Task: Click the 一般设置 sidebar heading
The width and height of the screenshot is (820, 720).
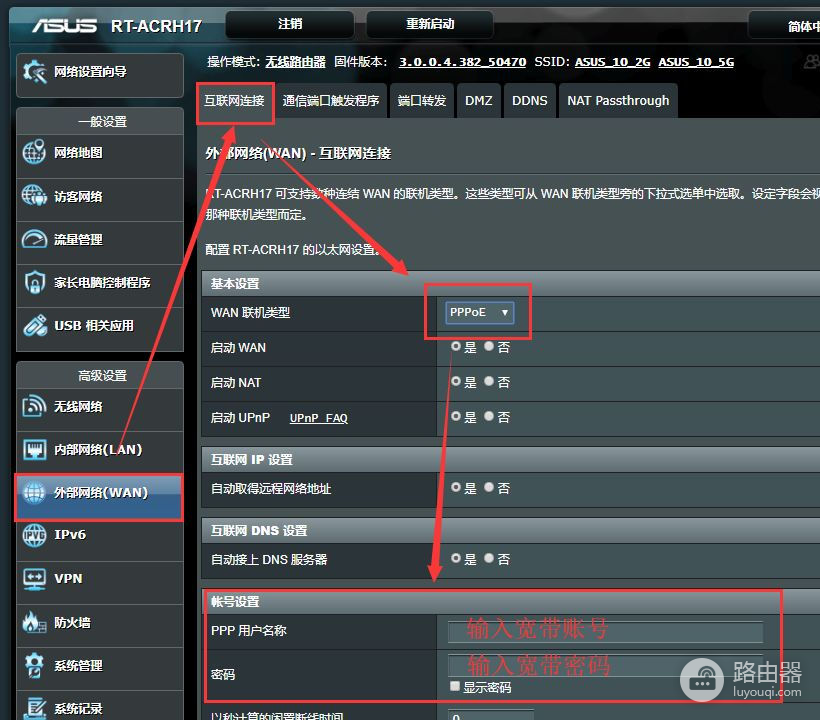Action: pyautogui.click(x=102, y=122)
